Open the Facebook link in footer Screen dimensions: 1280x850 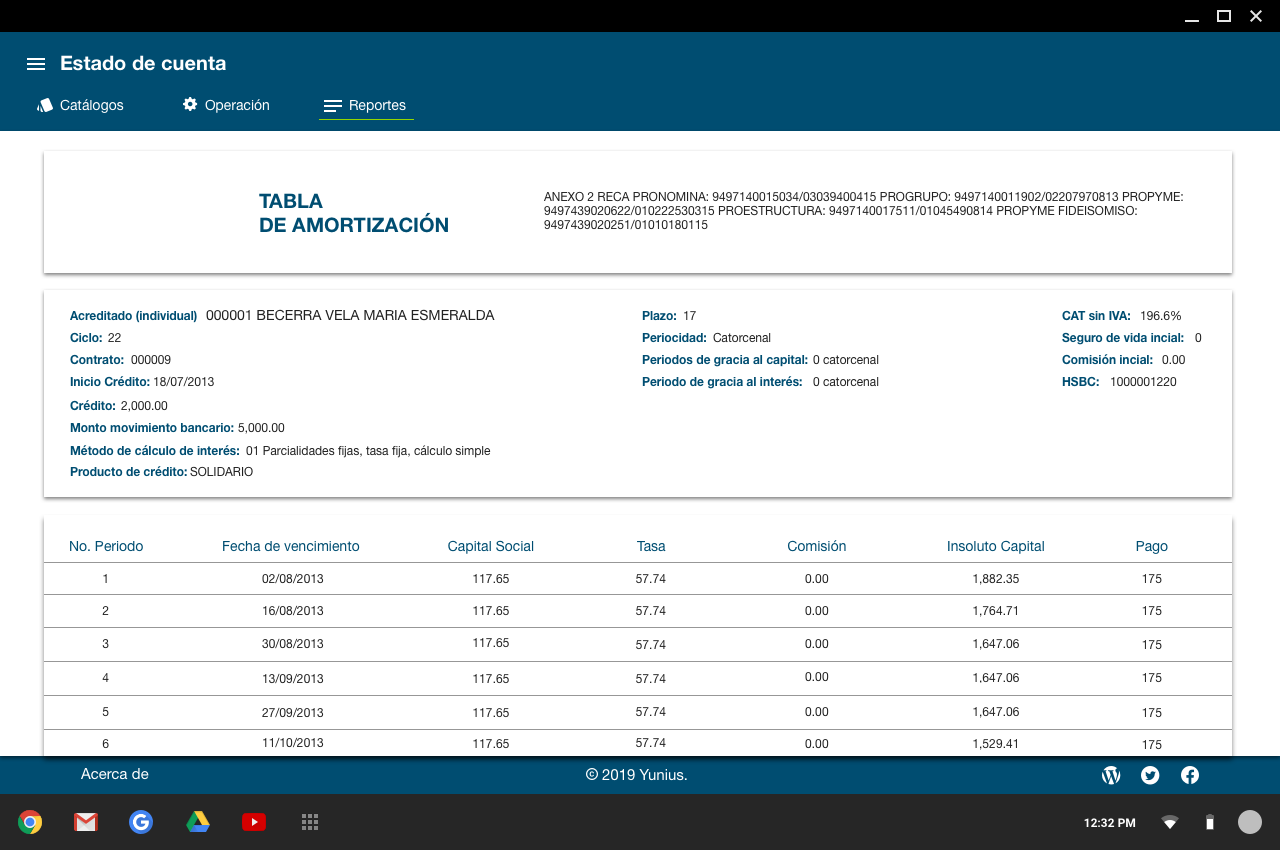[1190, 775]
